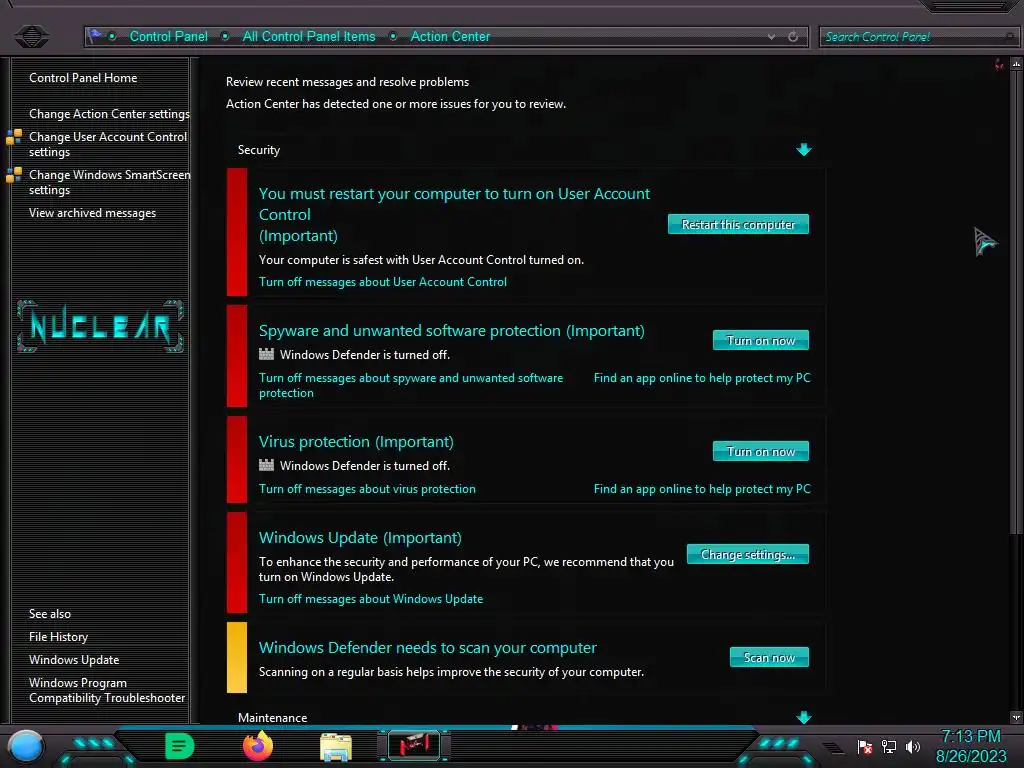
Task: Open the green notes app in taskbar
Action: pyautogui.click(x=179, y=746)
